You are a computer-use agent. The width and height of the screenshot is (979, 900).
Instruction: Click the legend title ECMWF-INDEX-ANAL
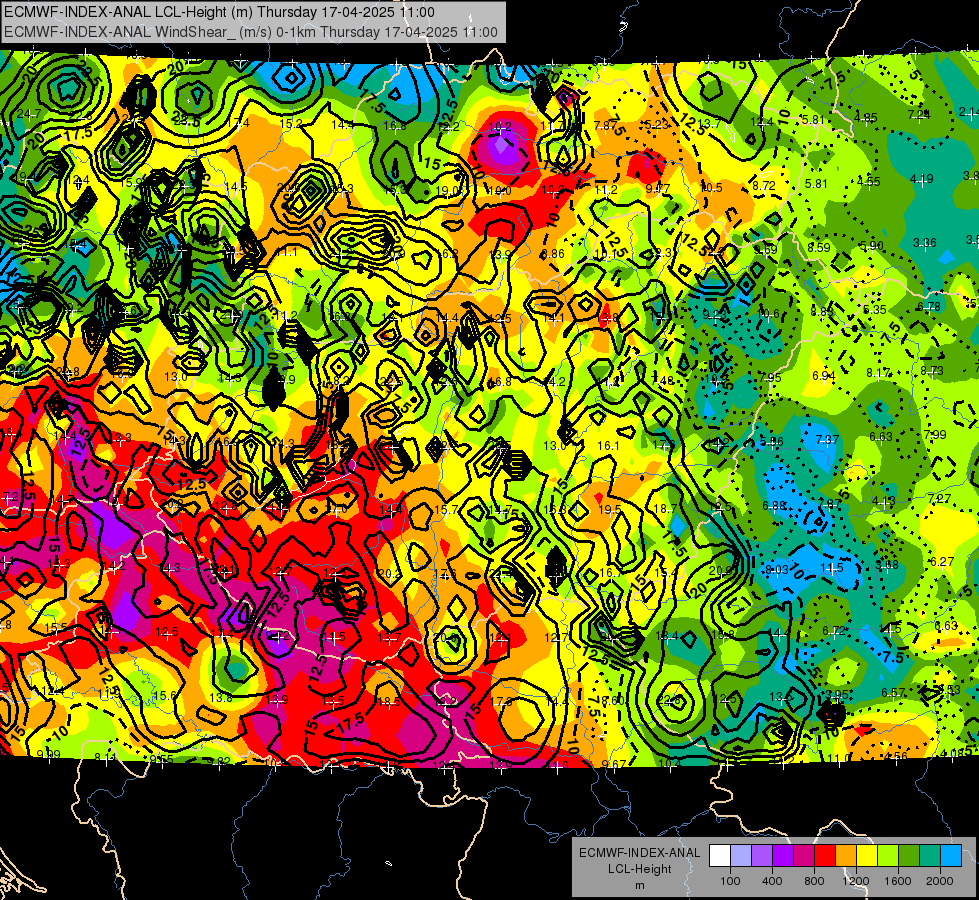(639, 853)
